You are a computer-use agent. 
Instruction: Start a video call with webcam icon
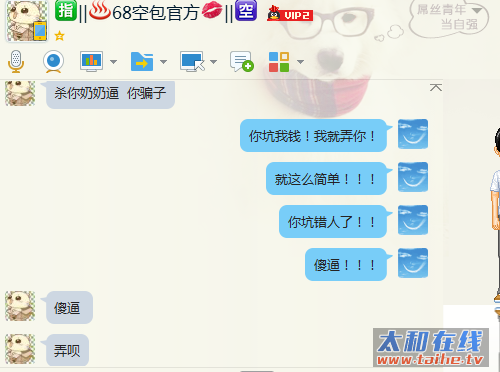(53, 61)
